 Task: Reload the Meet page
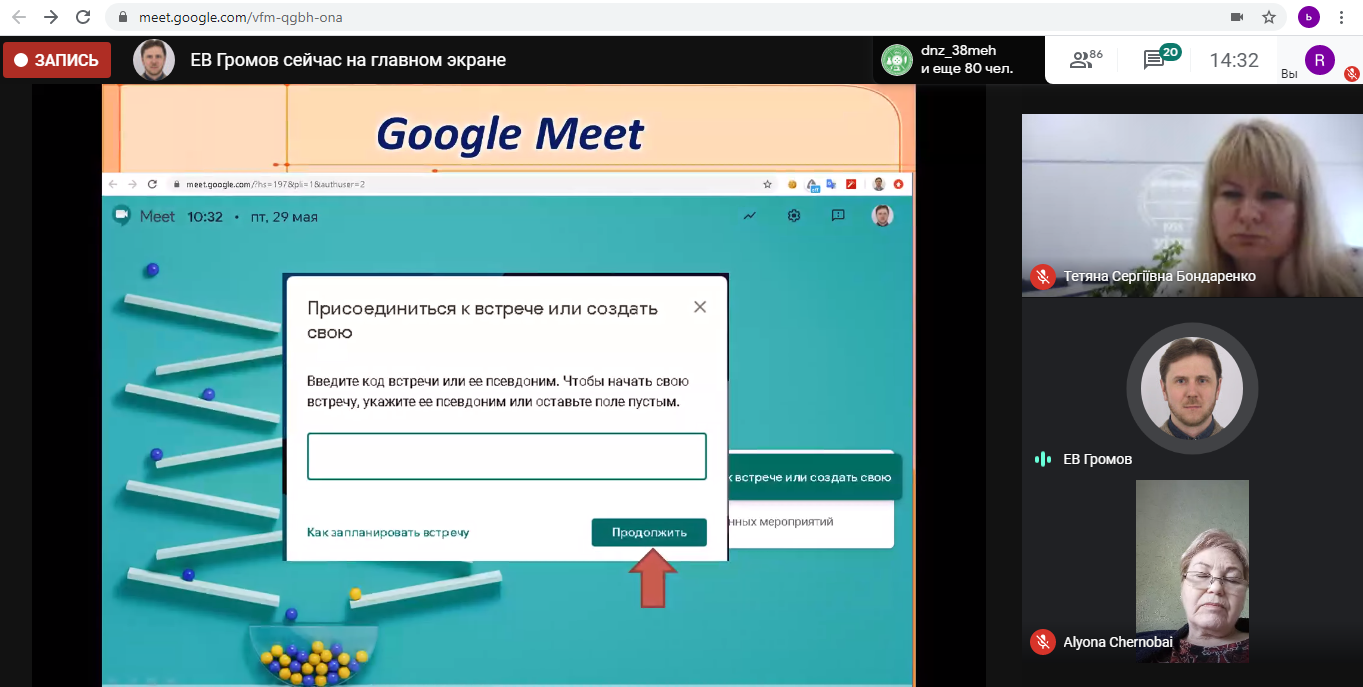click(x=84, y=17)
